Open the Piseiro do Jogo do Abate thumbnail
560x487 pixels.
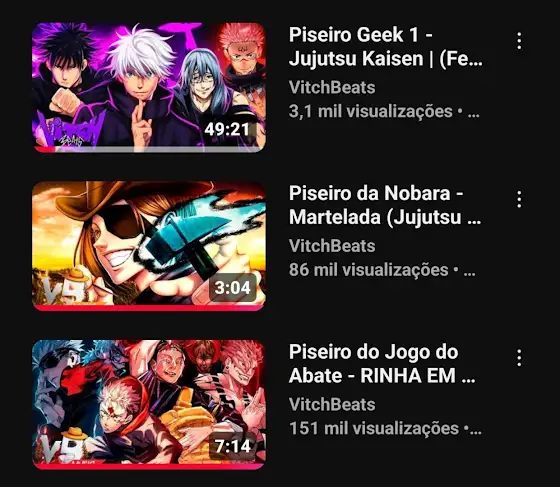149,405
